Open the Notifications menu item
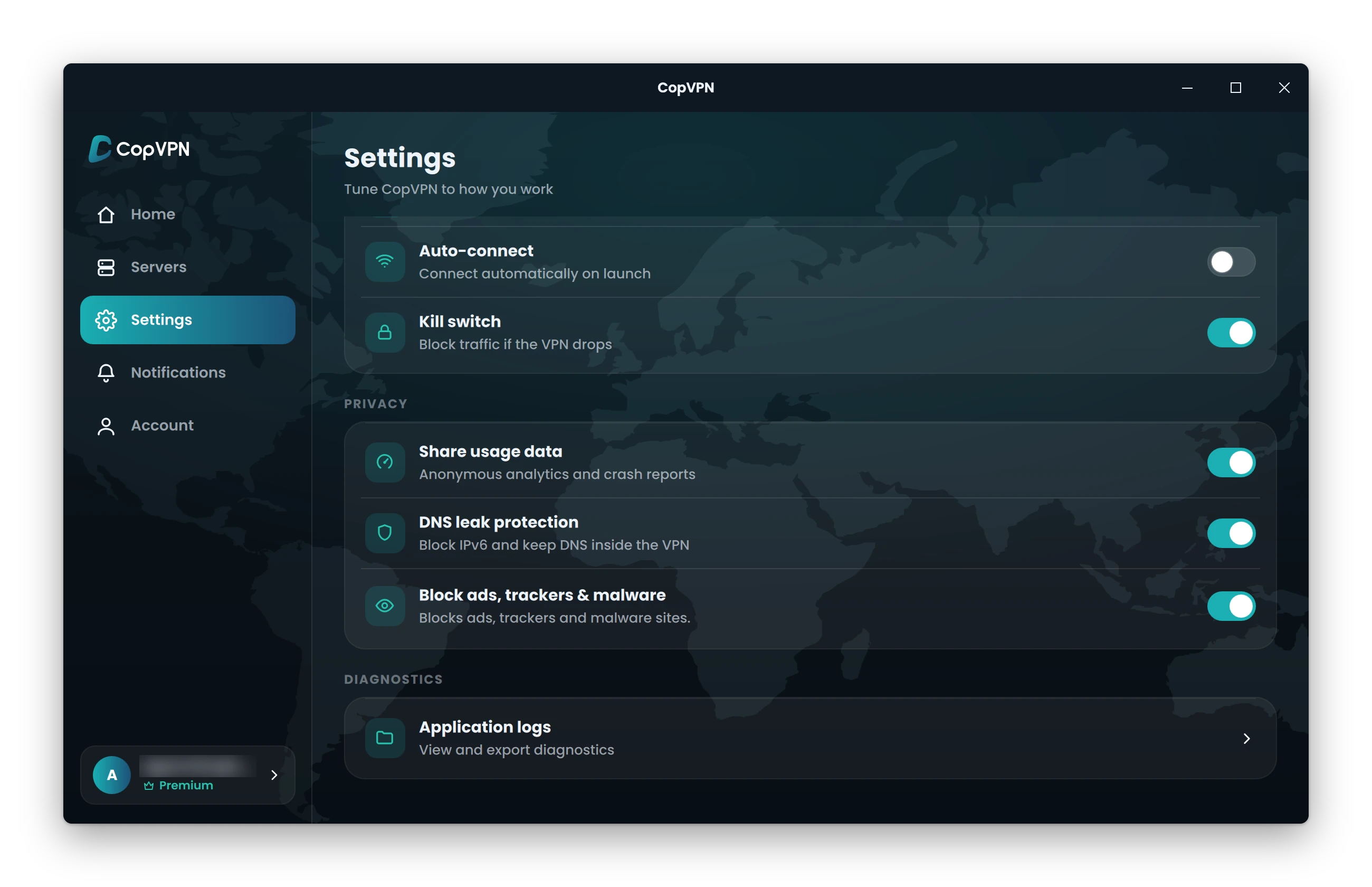This screenshot has width=1372, height=887. [x=188, y=373]
